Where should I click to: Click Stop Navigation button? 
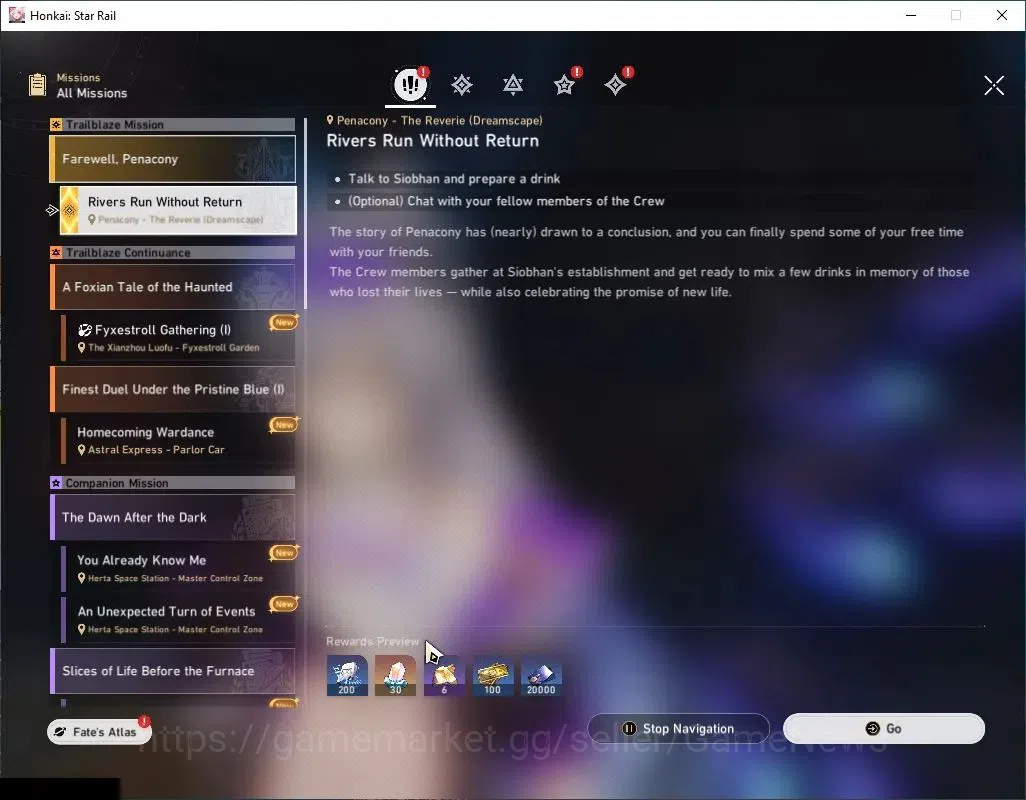tap(678, 728)
